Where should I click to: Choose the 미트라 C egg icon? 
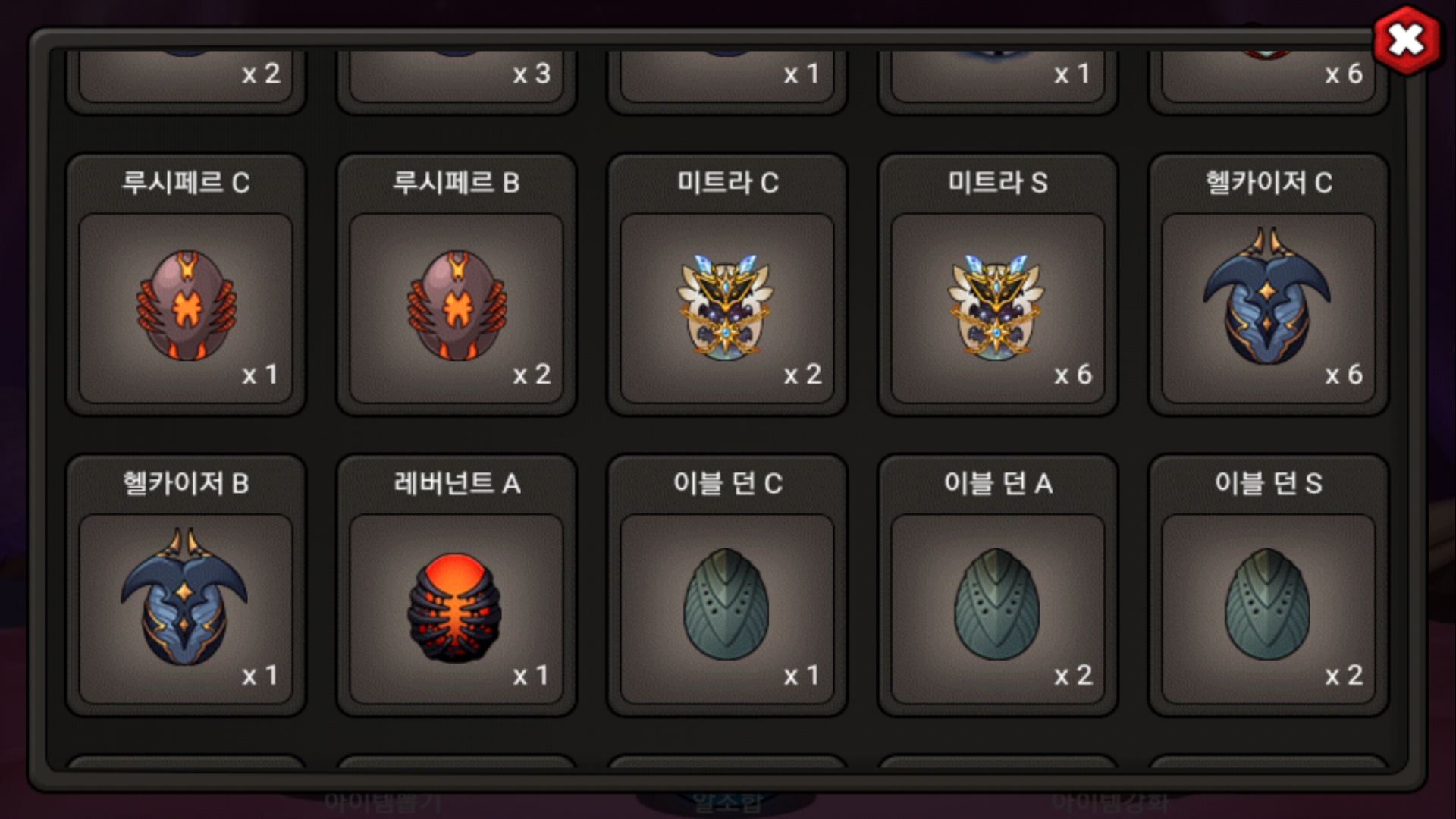(x=726, y=307)
